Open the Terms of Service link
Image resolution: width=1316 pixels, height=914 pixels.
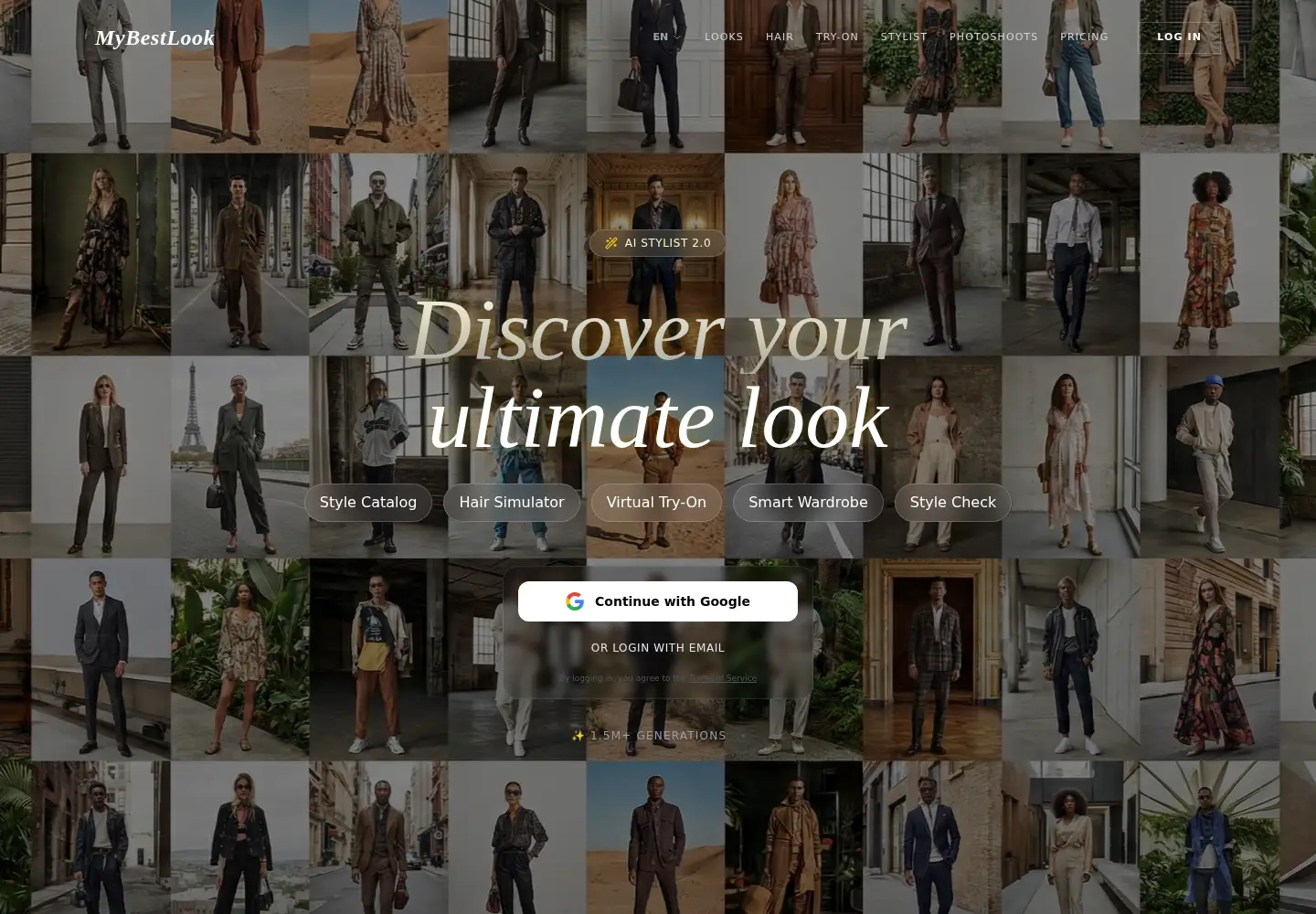[x=722, y=678]
